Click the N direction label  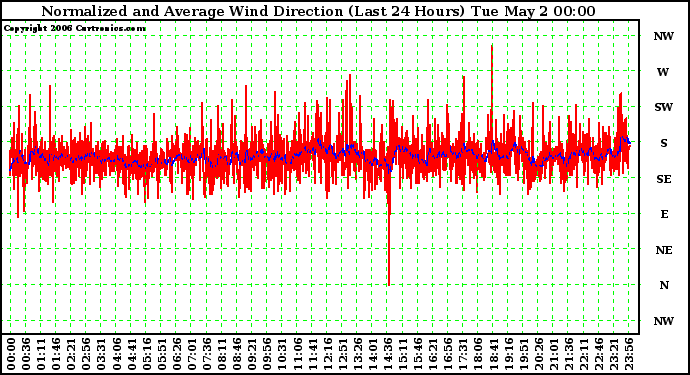[664, 285]
